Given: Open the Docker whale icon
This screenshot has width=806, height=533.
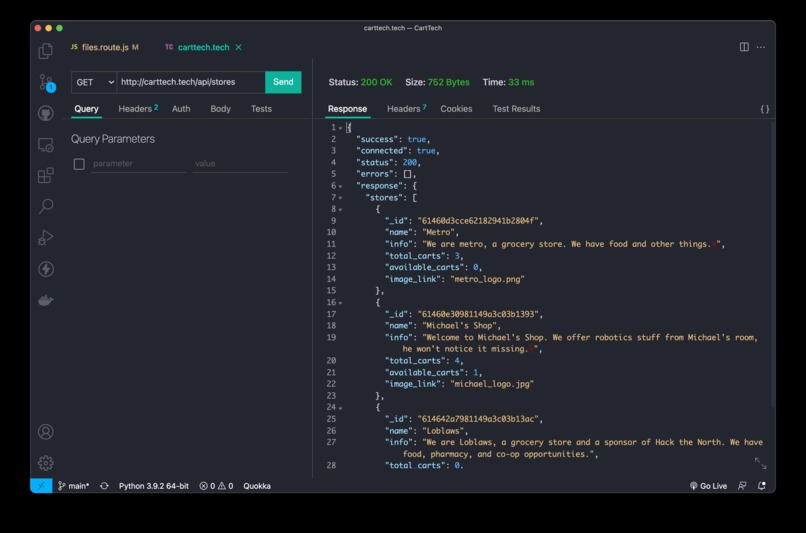Looking at the screenshot, I should 46,300.
